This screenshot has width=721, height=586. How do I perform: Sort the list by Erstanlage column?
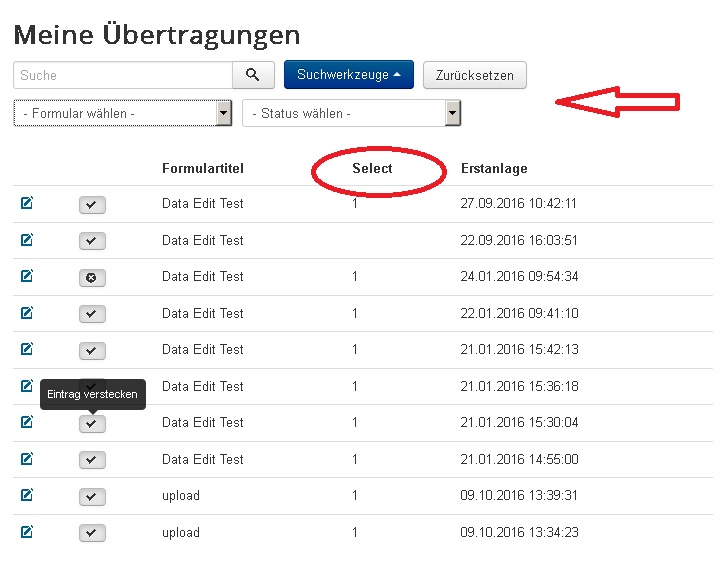point(493,168)
